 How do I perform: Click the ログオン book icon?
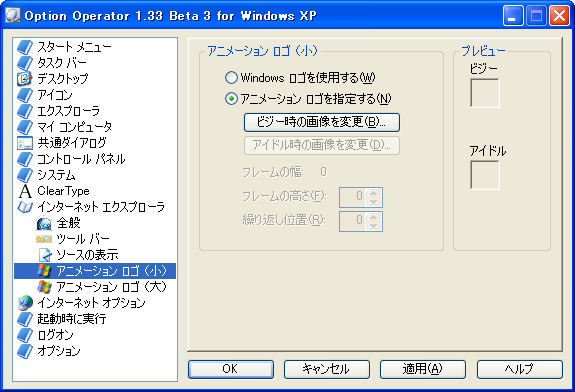click(25, 335)
